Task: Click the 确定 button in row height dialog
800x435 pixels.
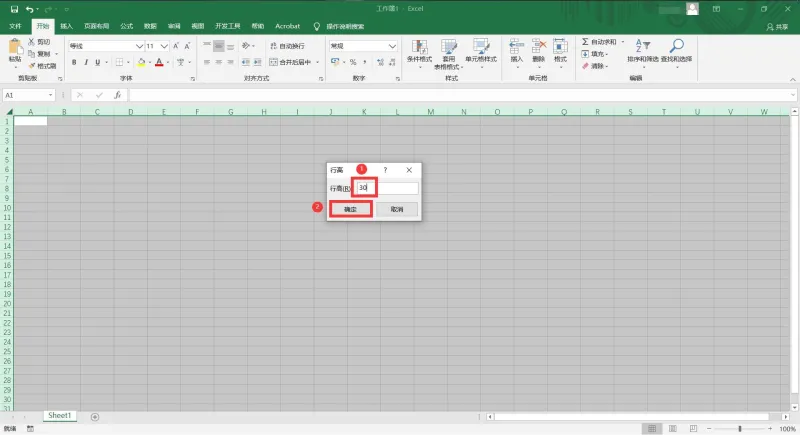Action: click(x=351, y=209)
